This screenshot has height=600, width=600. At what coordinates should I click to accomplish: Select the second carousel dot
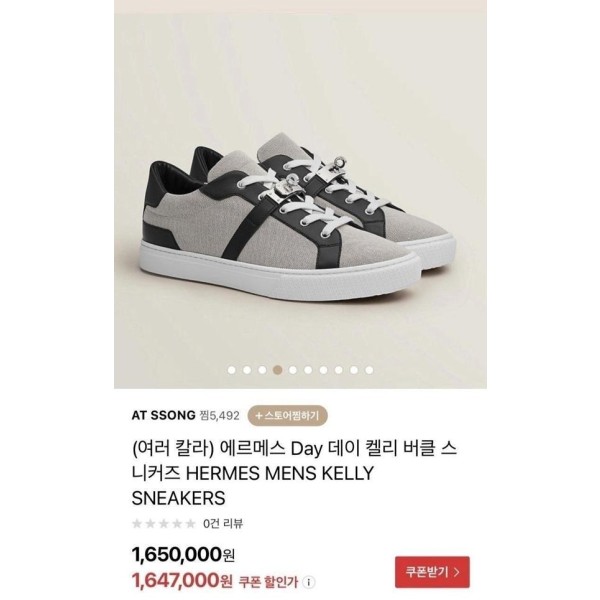pos(247,370)
